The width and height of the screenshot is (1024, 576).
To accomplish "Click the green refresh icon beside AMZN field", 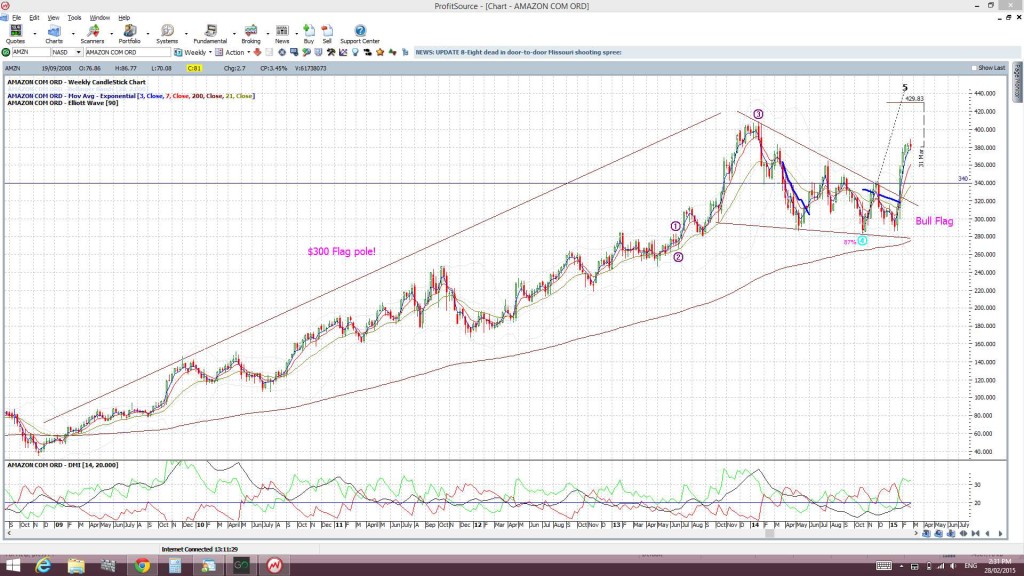I will pyautogui.click(x=6, y=52).
